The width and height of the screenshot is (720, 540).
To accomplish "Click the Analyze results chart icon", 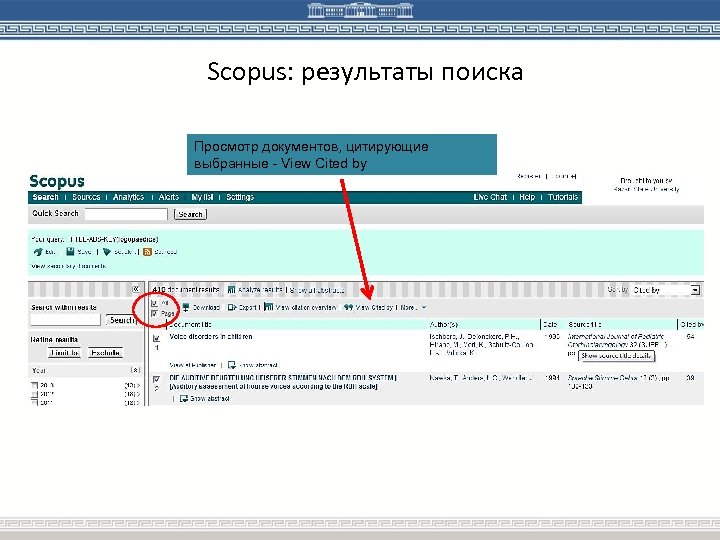I will [231, 290].
